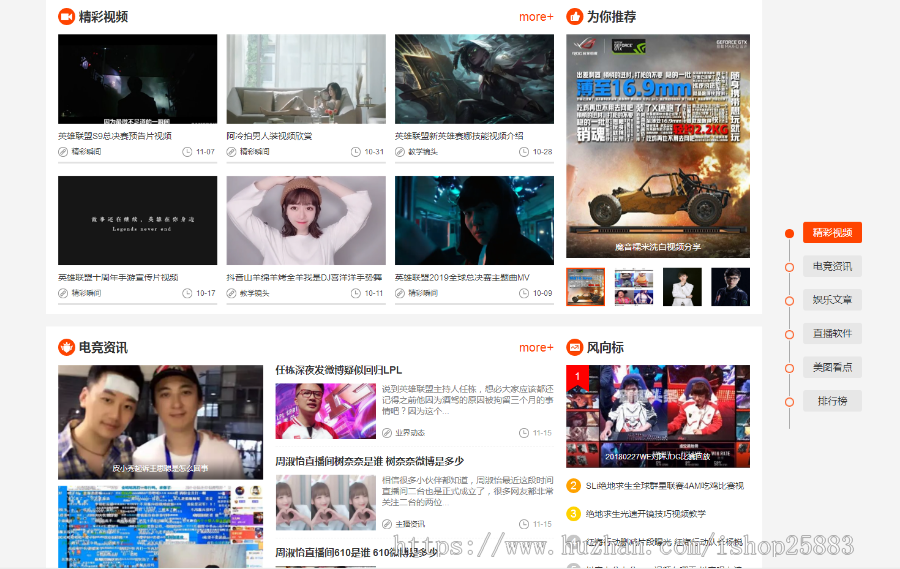Click 精彩瞬间 tag under S9 video
Viewport: 900px width, 569px height.
[86, 152]
